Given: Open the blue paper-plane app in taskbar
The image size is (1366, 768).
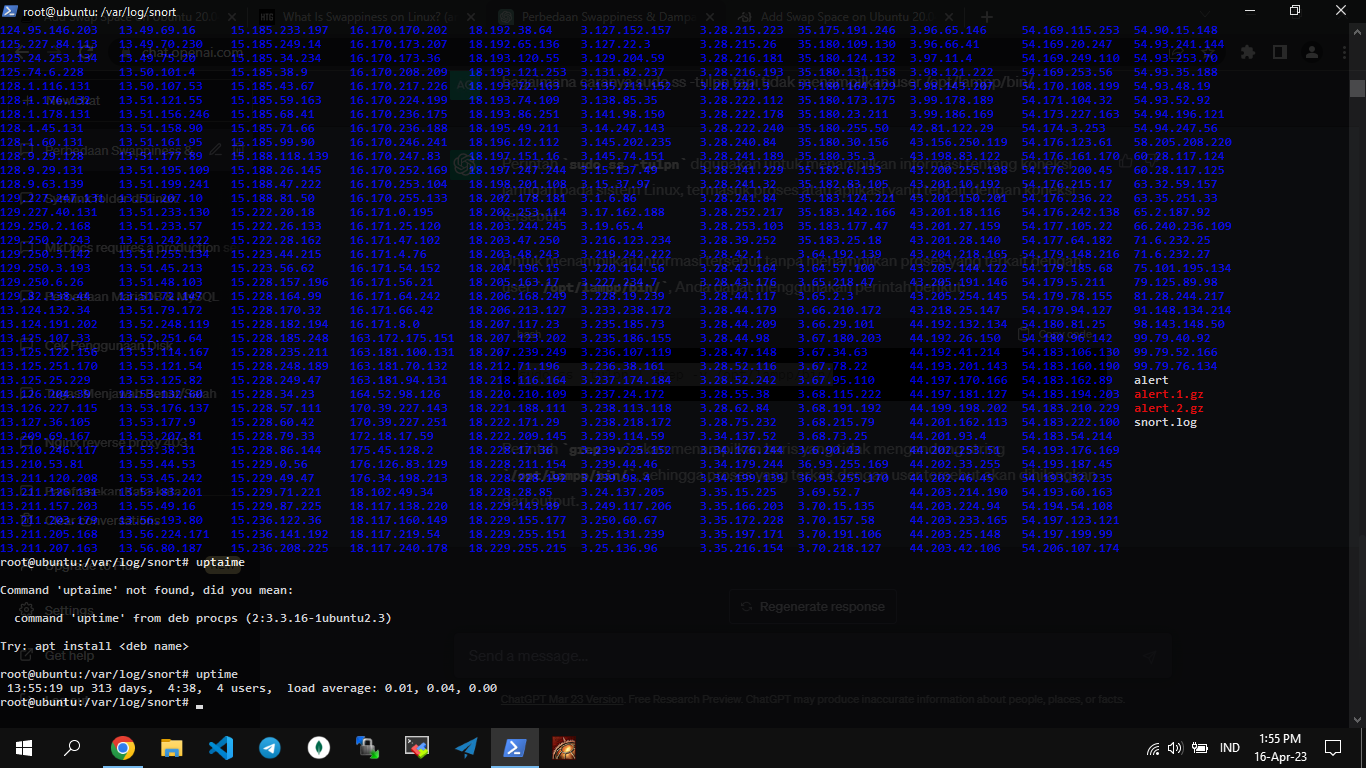Looking at the screenshot, I should [x=466, y=747].
